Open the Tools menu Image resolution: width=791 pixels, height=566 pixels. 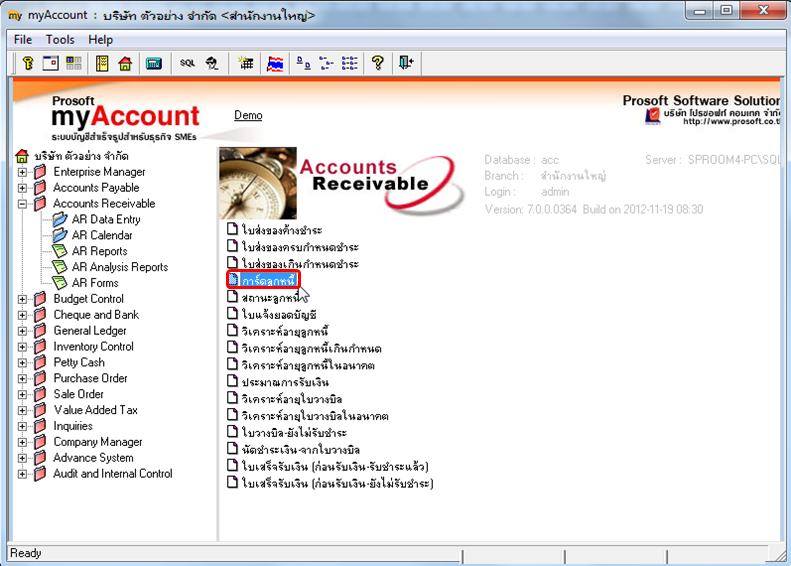pyautogui.click(x=60, y=40)
